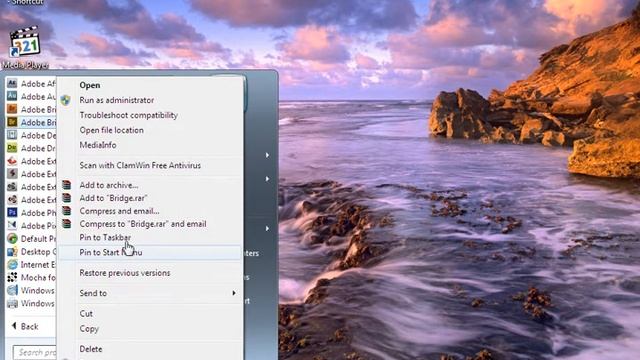The image size is (640, 360).
Task: Open the Media Player Classic desktop shortcut
Action: (x=24, y=46)
